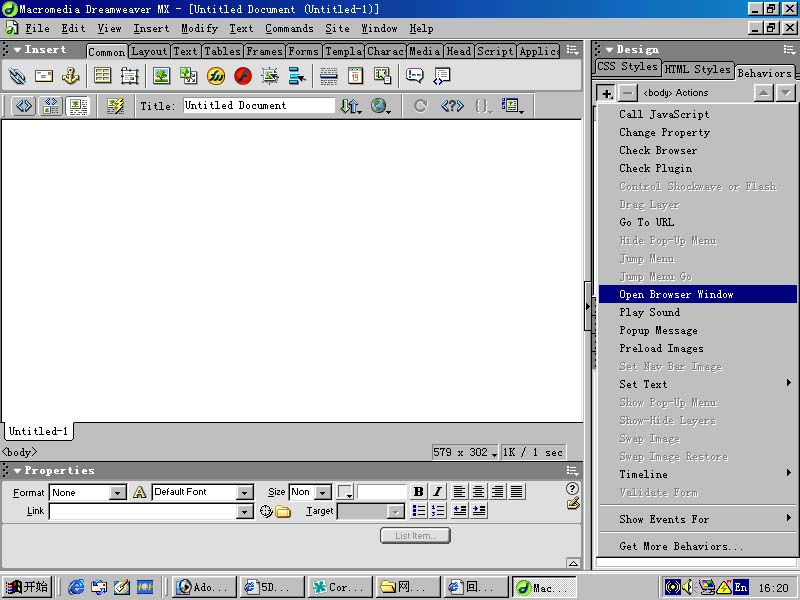Image resolution: width=800 pixels, height=600 pixels.
Task: Indent text in Properties
Action: click(479, 511)
